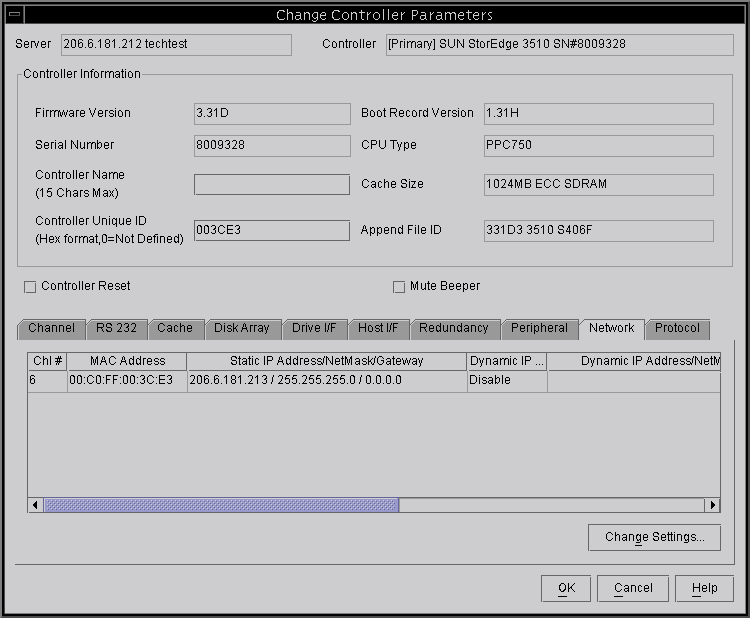
Task: Click the Chl # column header
Action: click(x=47, y=361)
